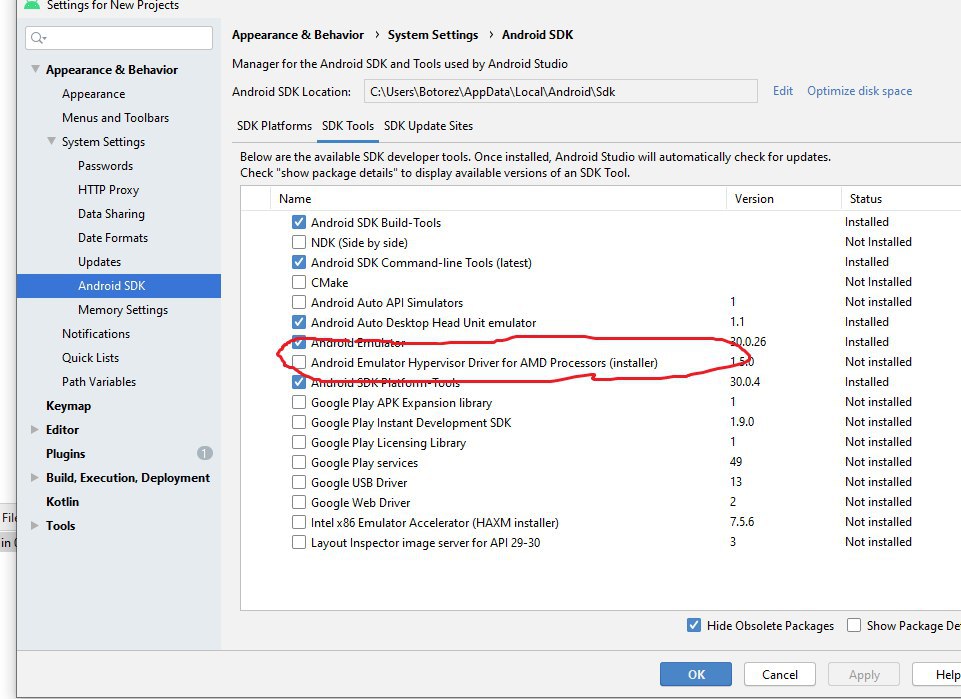Click Not Installed status for CMake
Viewport: 961px width, 699px height.
[878, 282]
